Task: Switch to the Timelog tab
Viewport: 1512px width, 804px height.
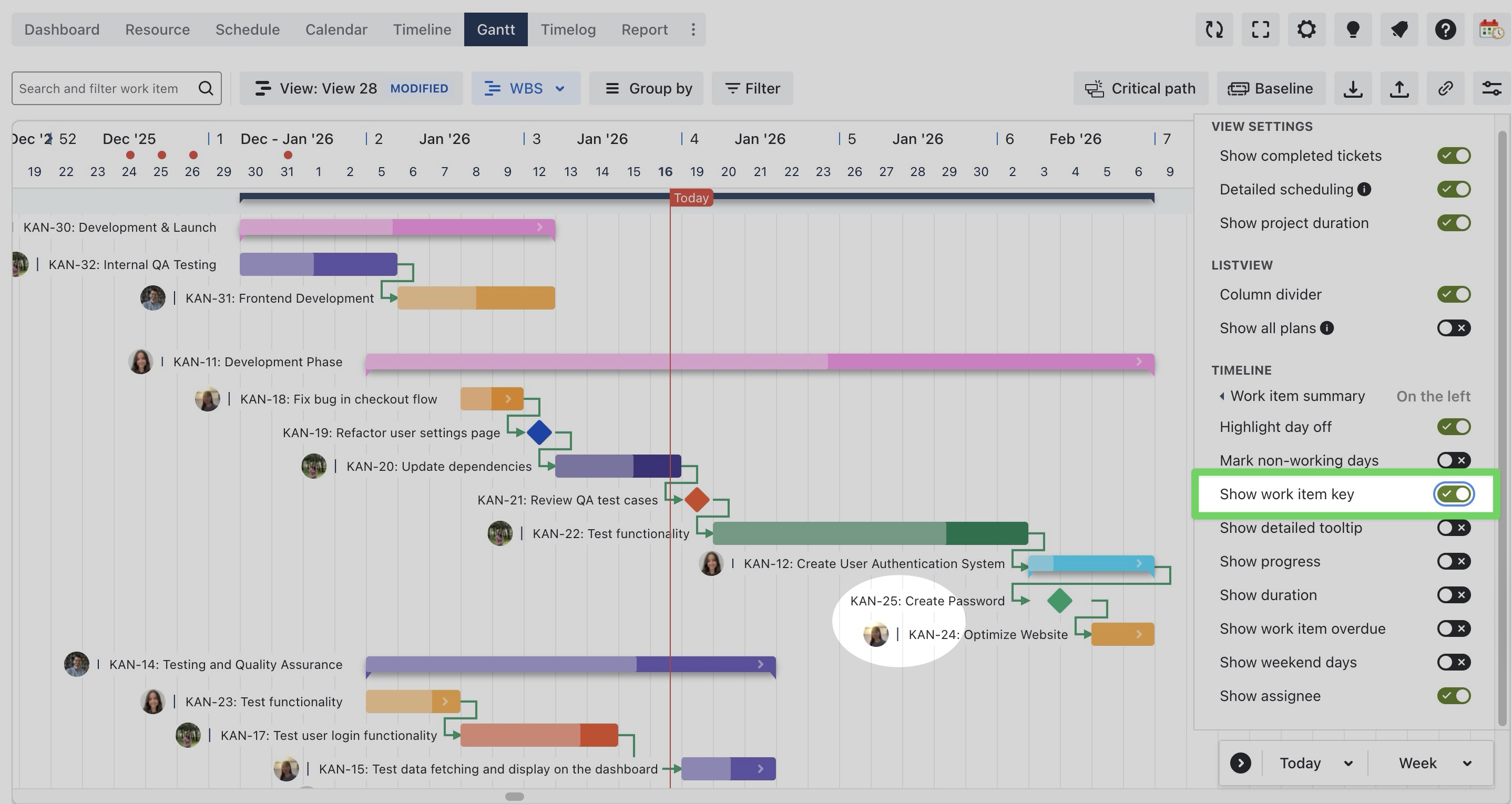Action: point(568,29)
